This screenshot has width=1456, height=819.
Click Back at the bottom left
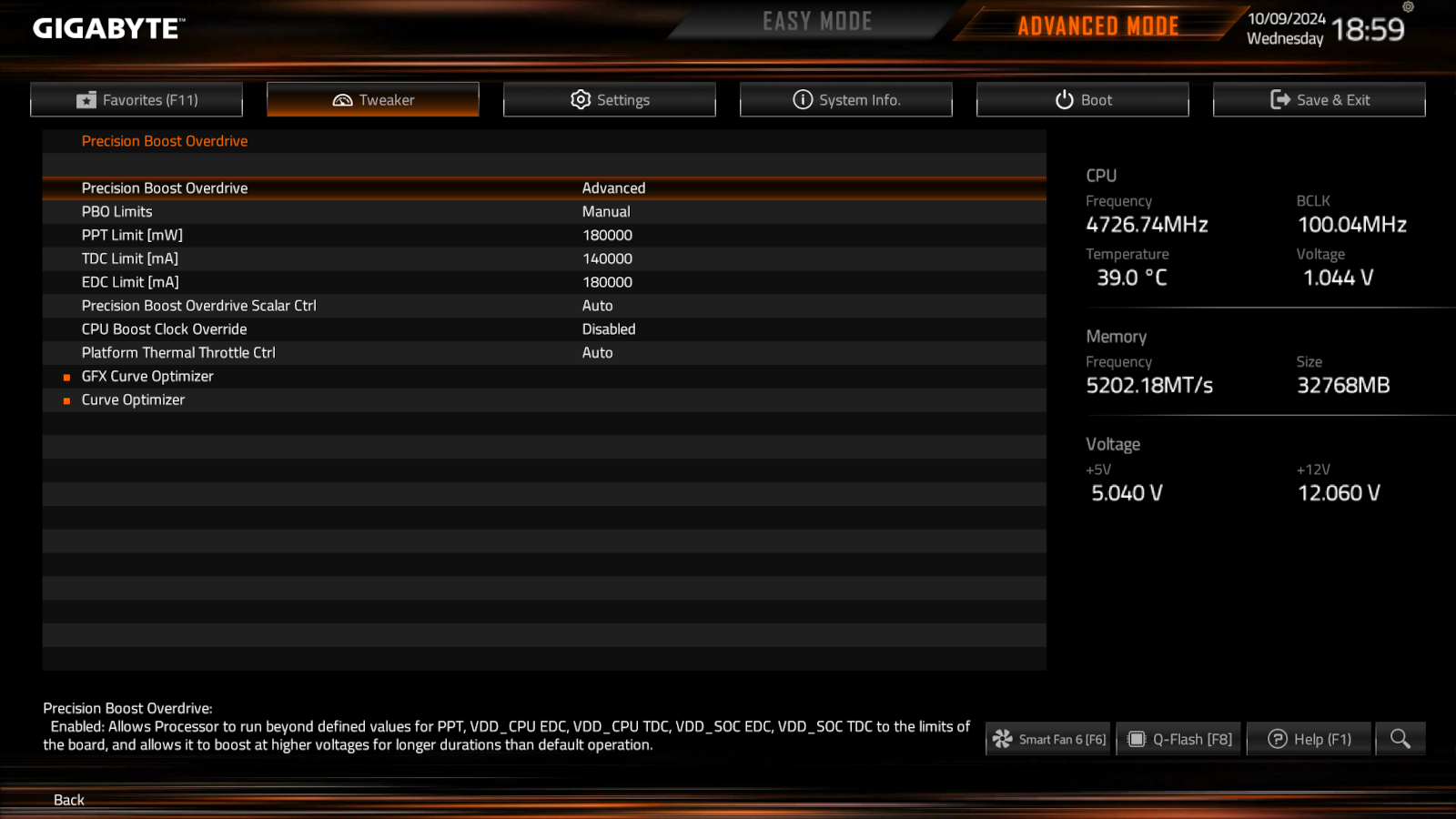(x=69, y=800)
